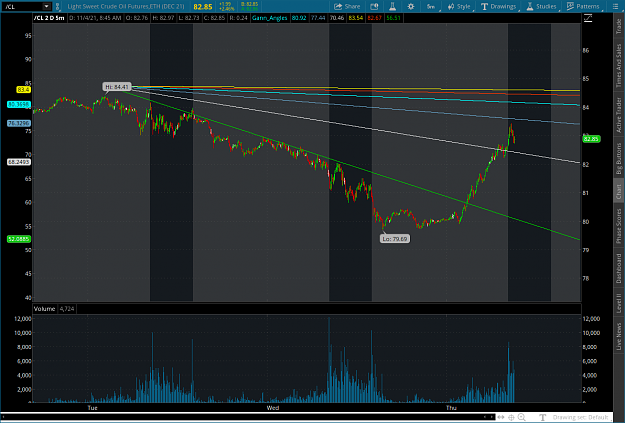Click the horizontal scrollbar right arrow
Viewport: 625px width, 423px height.
[x=491, y=417]
